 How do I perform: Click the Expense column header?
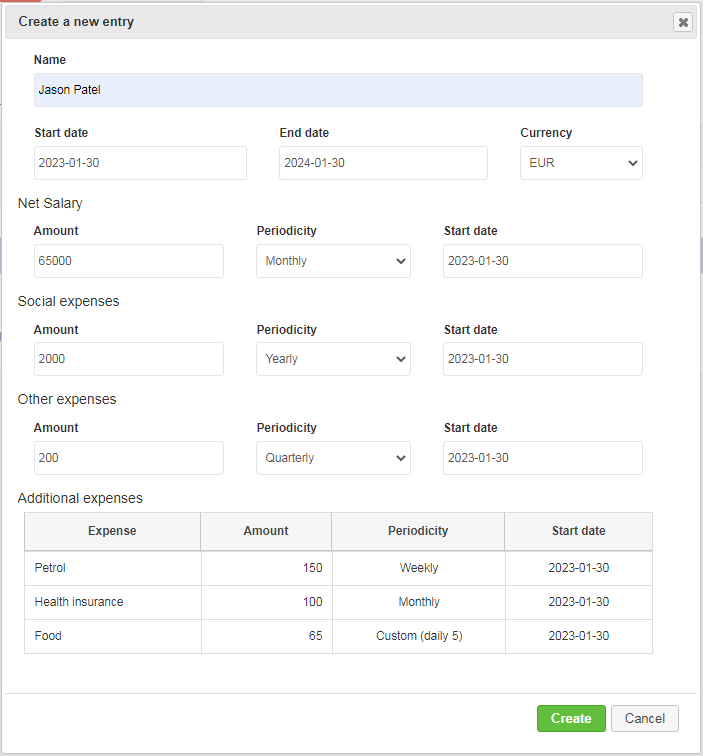point(112,531)
